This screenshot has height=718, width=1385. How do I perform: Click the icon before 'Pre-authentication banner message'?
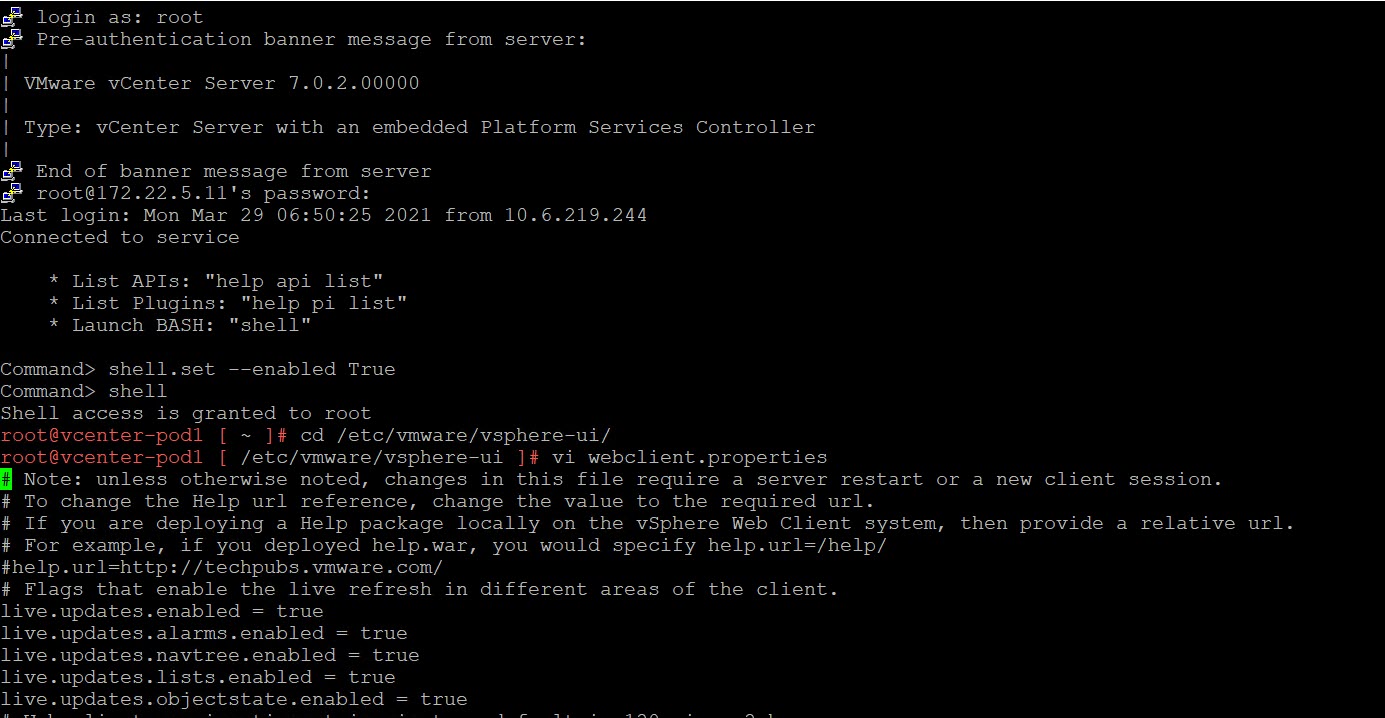12,39
